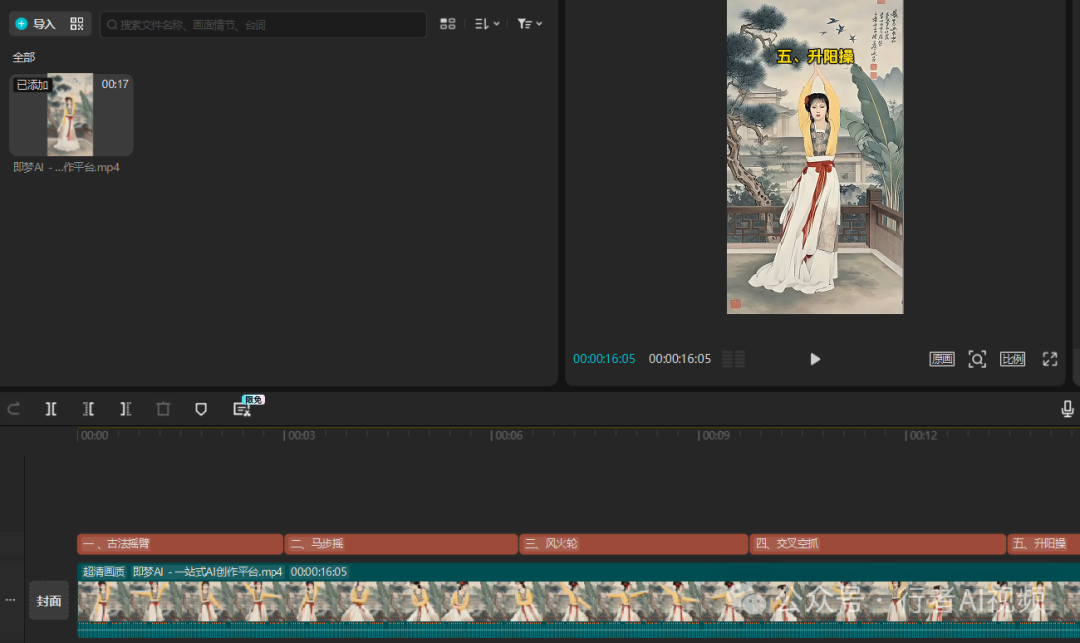Add a marker with the shield icon
This screenshot has height=643, width=1080.
point(201,409)
